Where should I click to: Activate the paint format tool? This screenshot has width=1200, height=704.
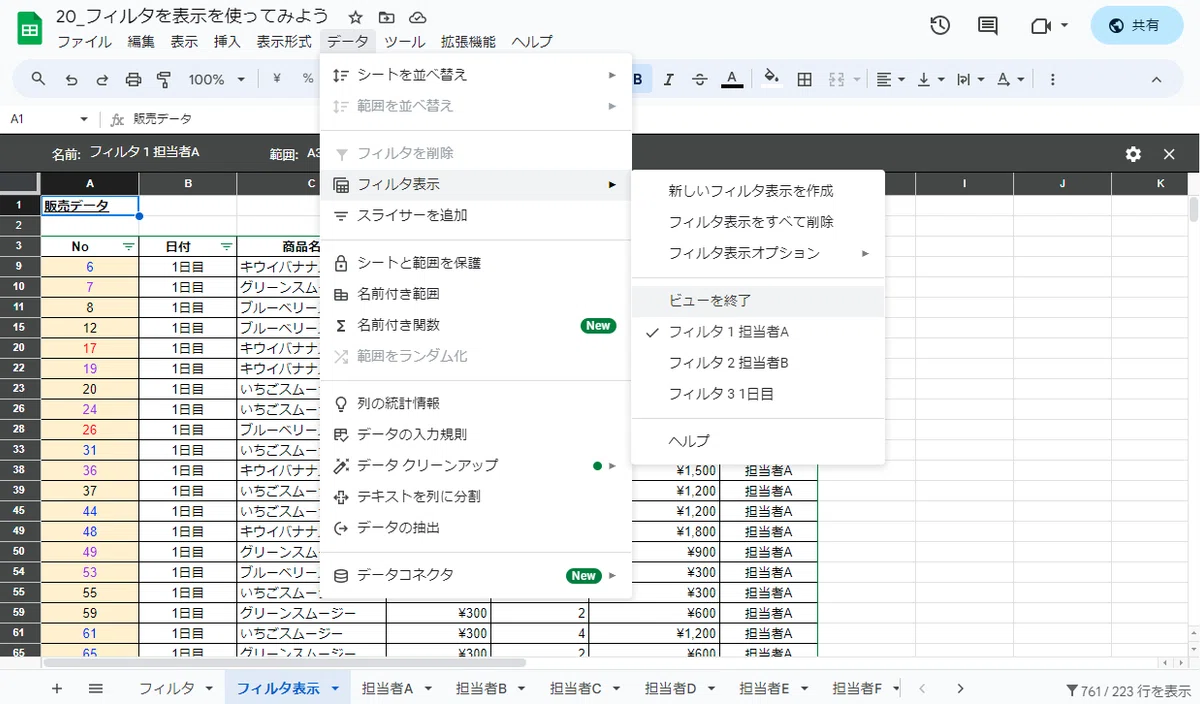[165, 79]
